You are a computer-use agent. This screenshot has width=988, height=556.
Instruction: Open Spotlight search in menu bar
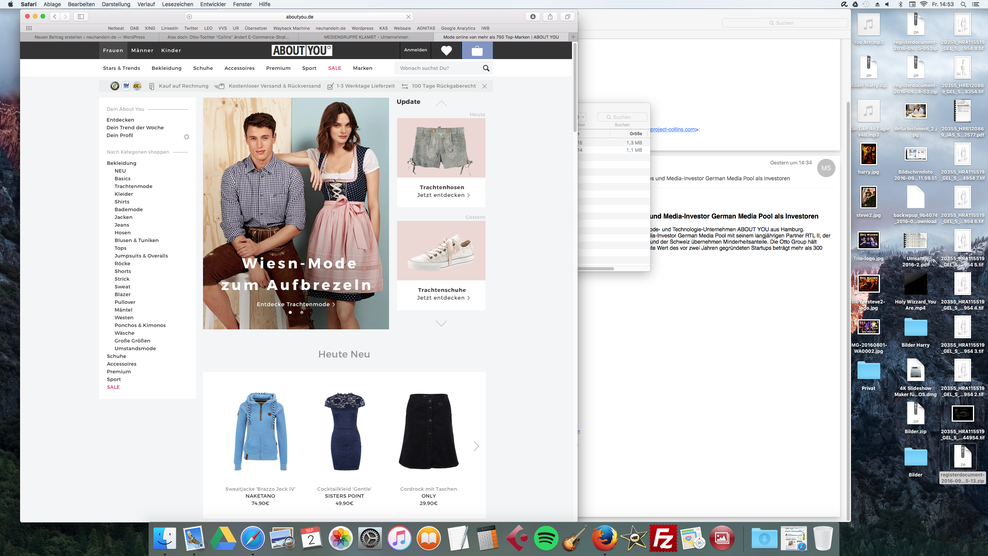(x=963, y=4)
